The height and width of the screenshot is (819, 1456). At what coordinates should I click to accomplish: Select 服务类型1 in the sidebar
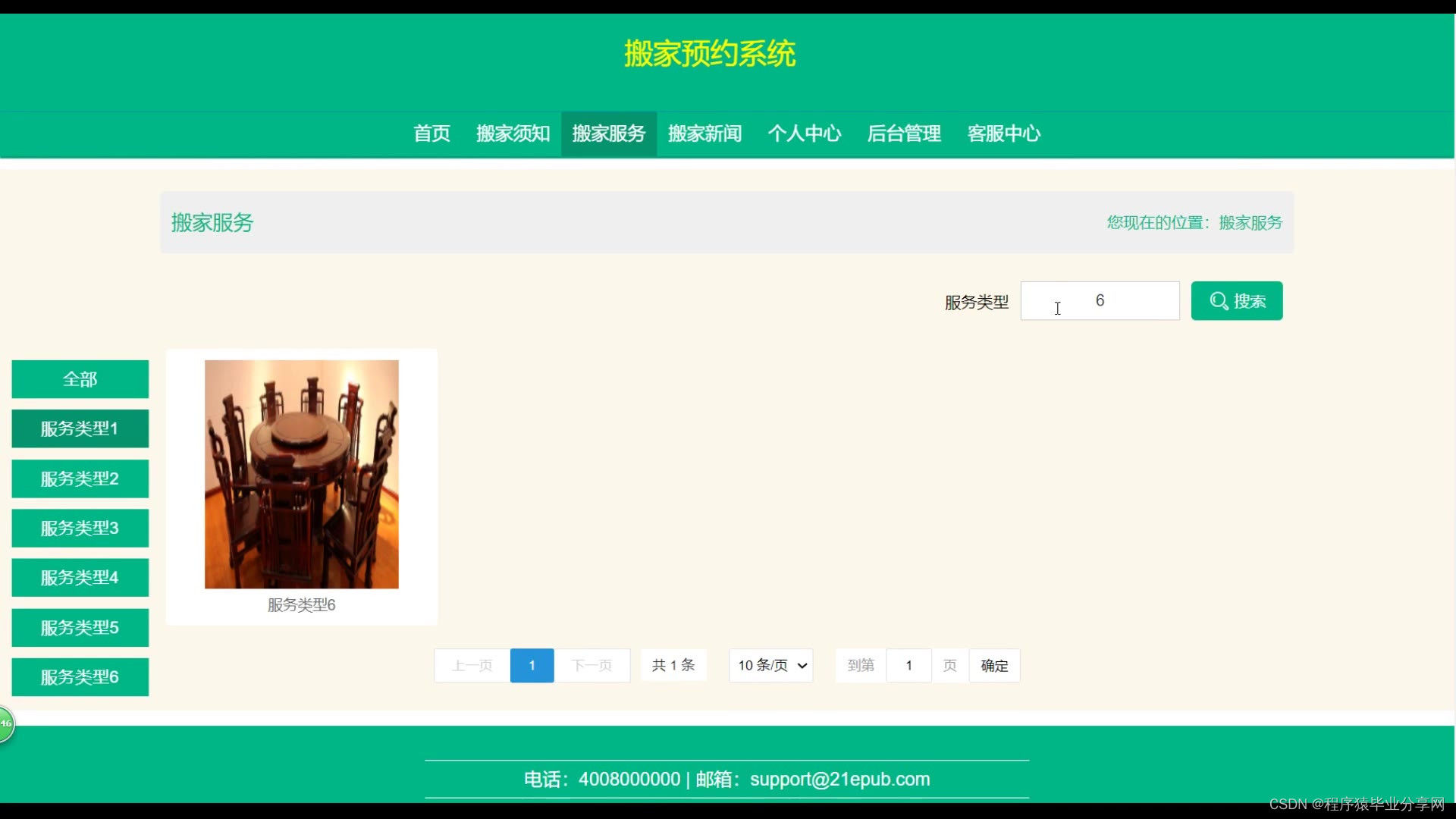point(80,428)
